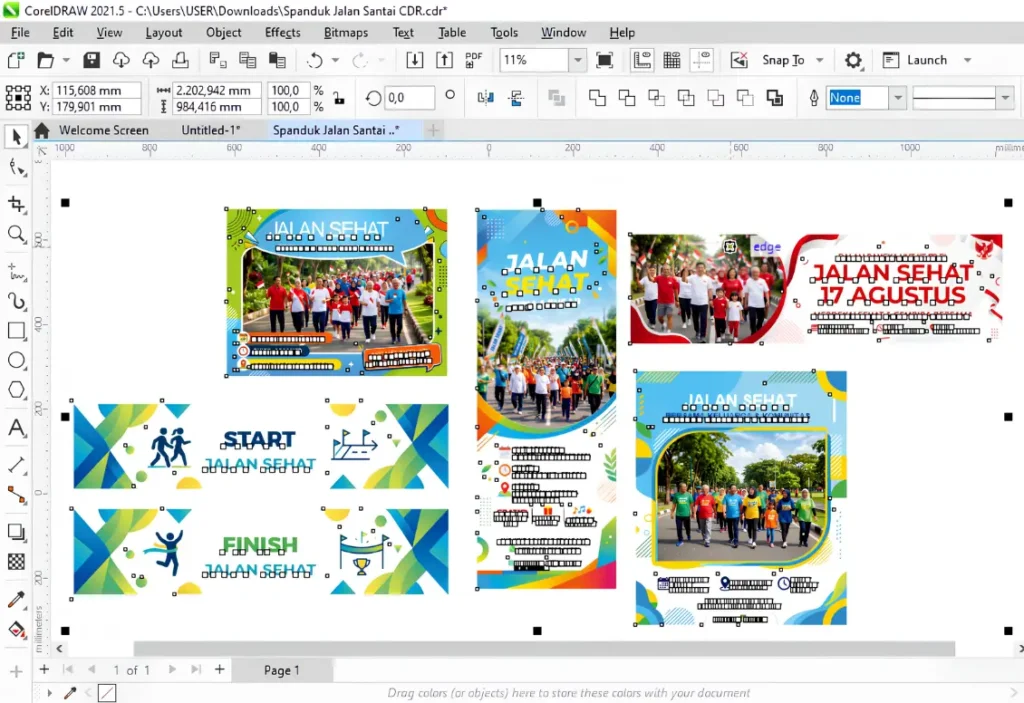This screenshot has width=1024, height=703.
Task: Select the Color Eyedropper tool
Action: [16, 599]
